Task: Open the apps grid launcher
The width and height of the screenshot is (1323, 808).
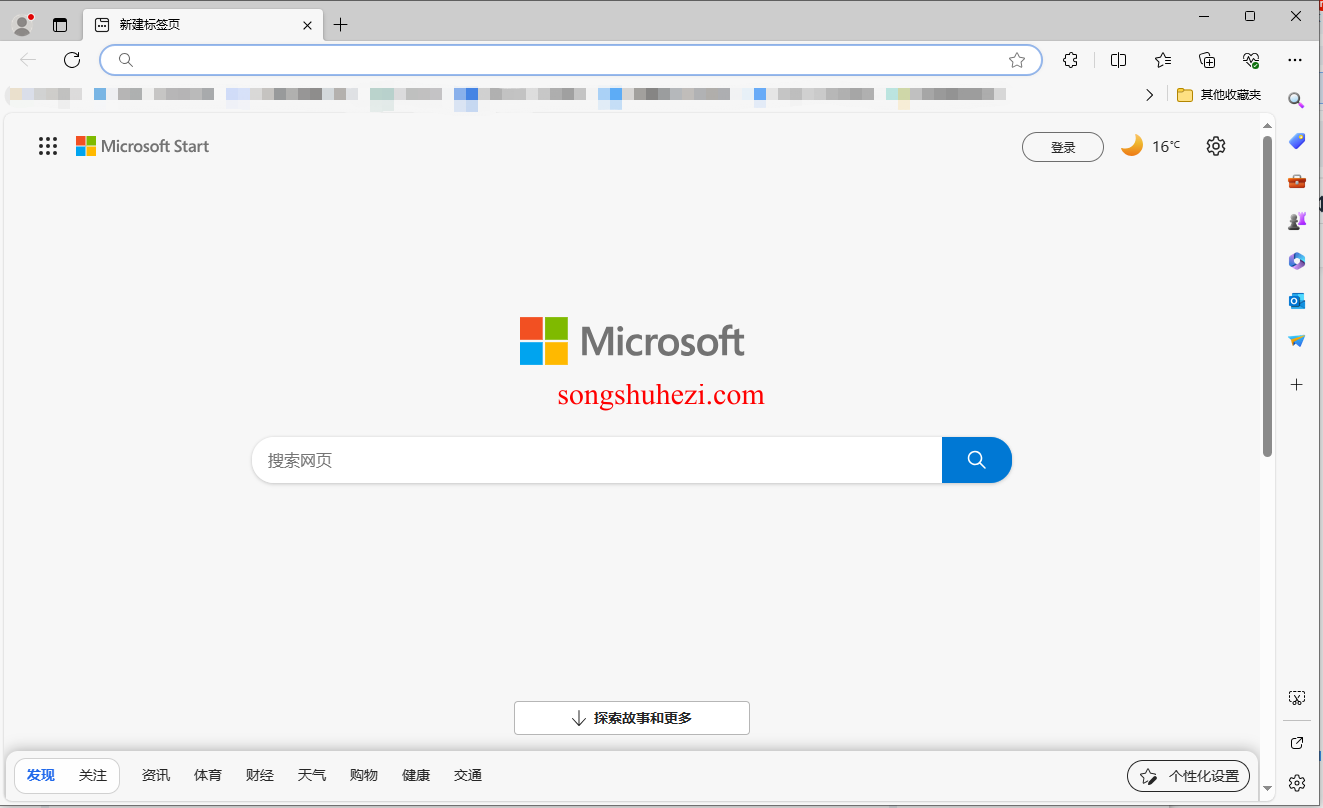Action: point(48,146)
